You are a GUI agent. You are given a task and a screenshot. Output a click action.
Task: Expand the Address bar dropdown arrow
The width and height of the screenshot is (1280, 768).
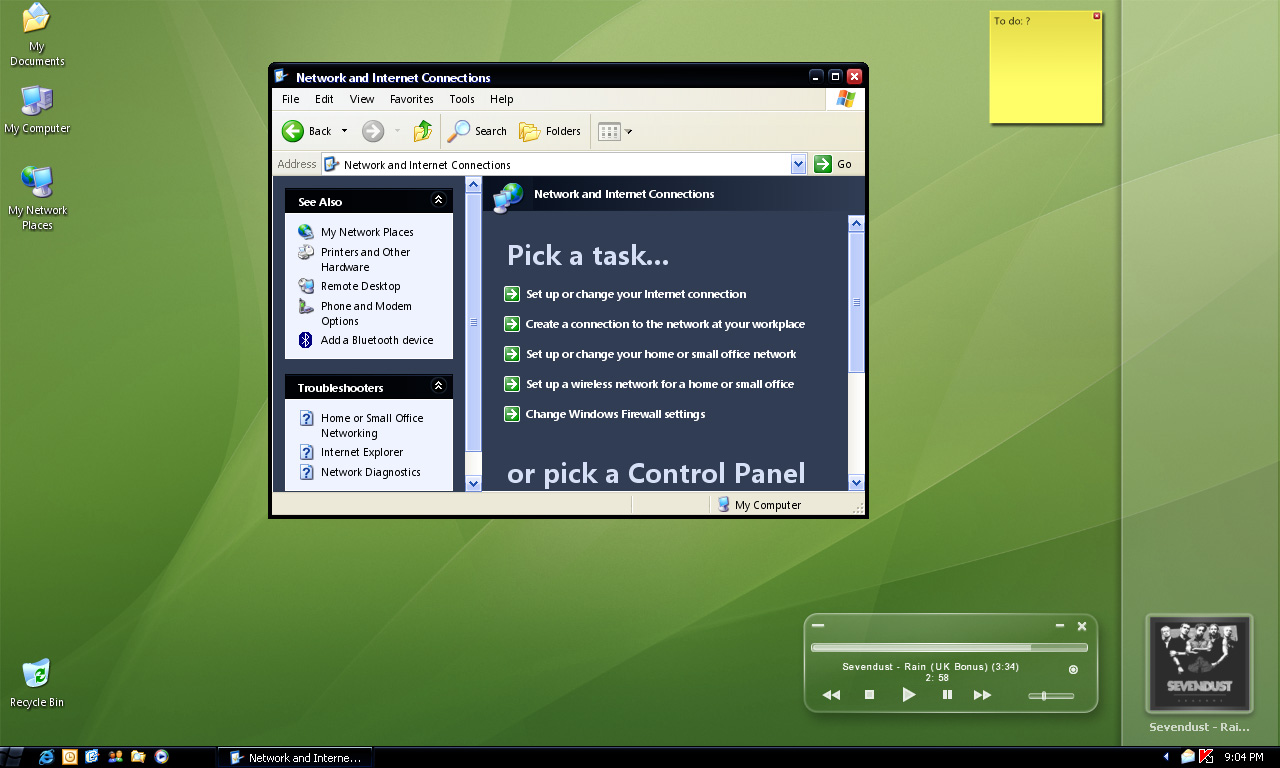[798, 164]
